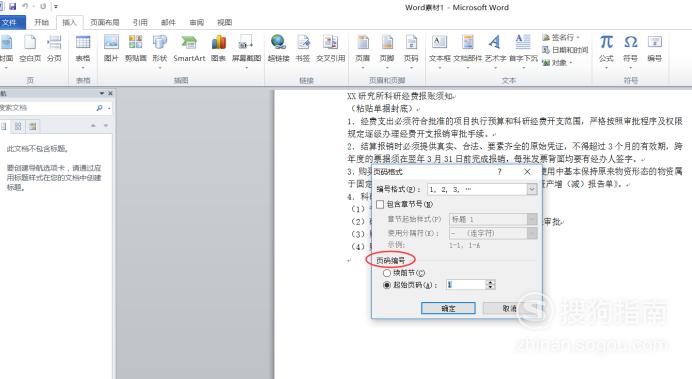Image resolution: width=692 pixels, height=379 pixels.
Task: Close the navigation pane
Action: pos(110,94)
